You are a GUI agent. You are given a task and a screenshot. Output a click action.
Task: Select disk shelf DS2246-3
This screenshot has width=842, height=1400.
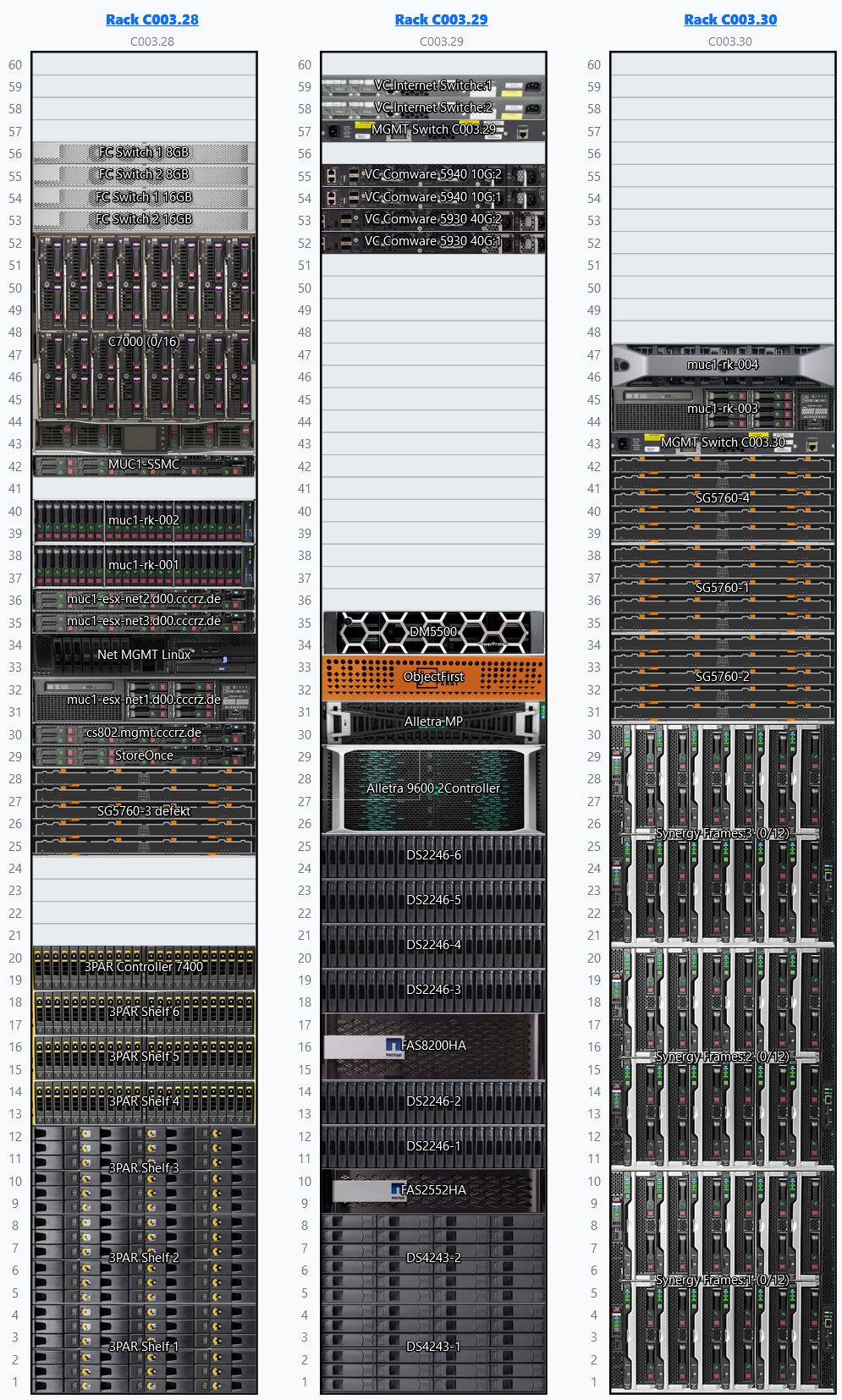(433, 991)
